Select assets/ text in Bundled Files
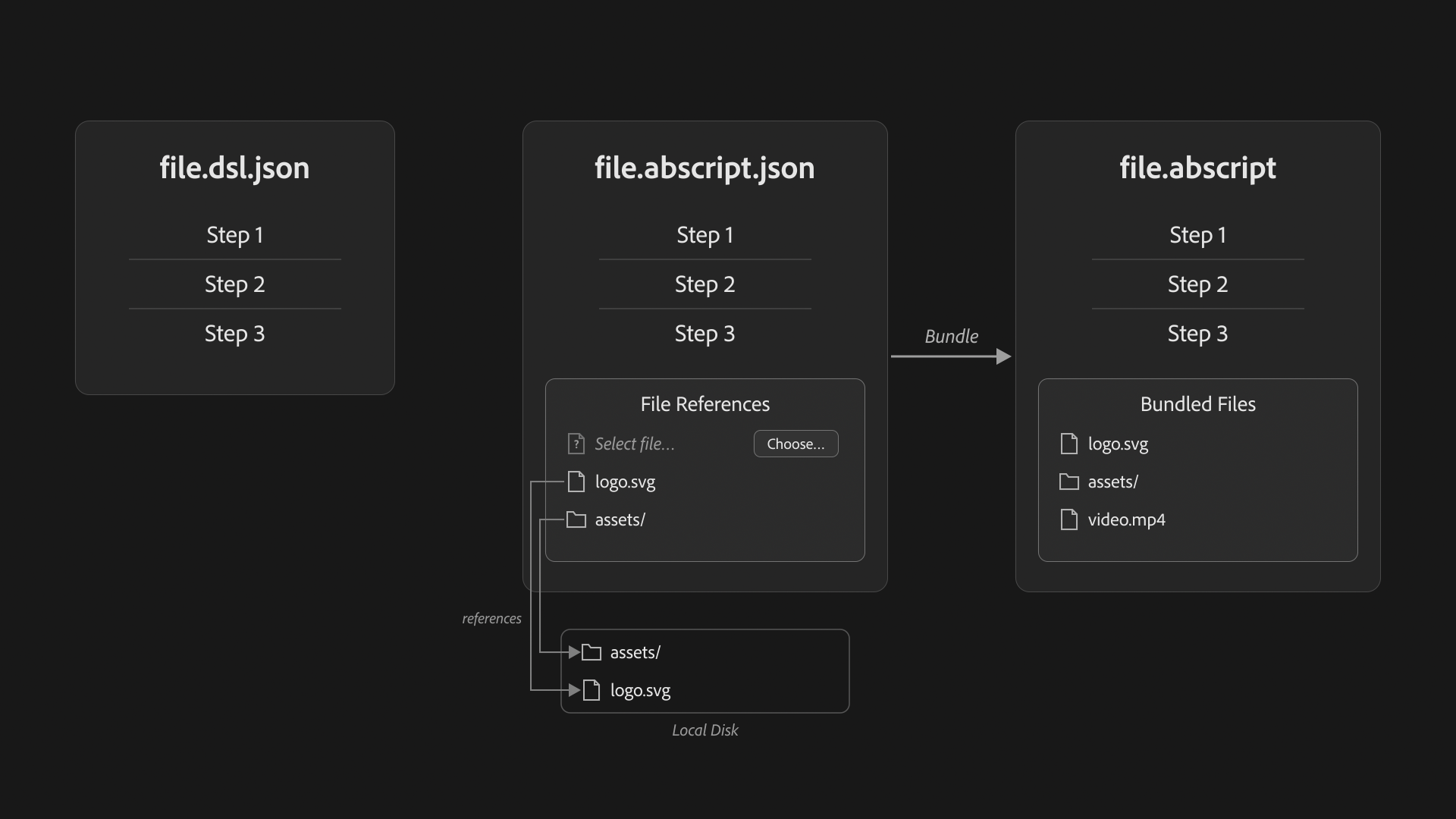This screenshot has height=819, width=1456. (1112, 482)
